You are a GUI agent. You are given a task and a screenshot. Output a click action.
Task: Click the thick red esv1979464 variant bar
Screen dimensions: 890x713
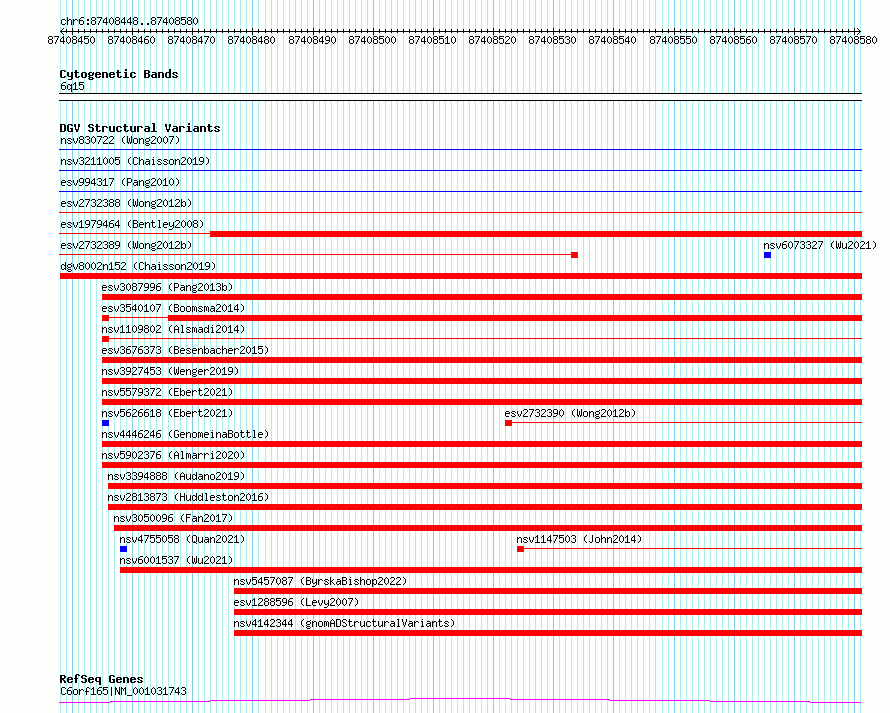(x=536, y=234)
